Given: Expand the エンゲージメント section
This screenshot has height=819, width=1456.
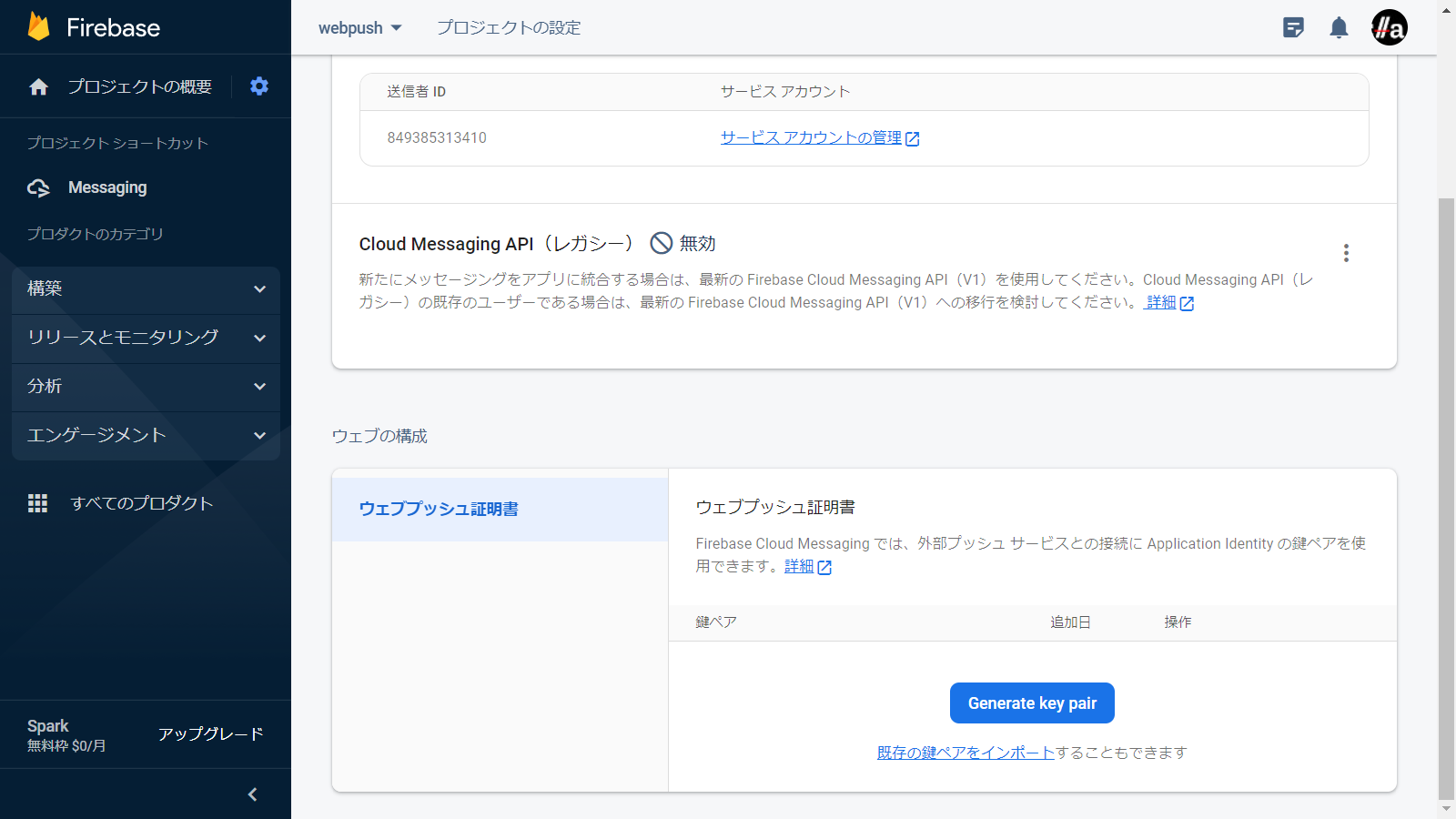Looking at the screenshot, I should 146,436.
